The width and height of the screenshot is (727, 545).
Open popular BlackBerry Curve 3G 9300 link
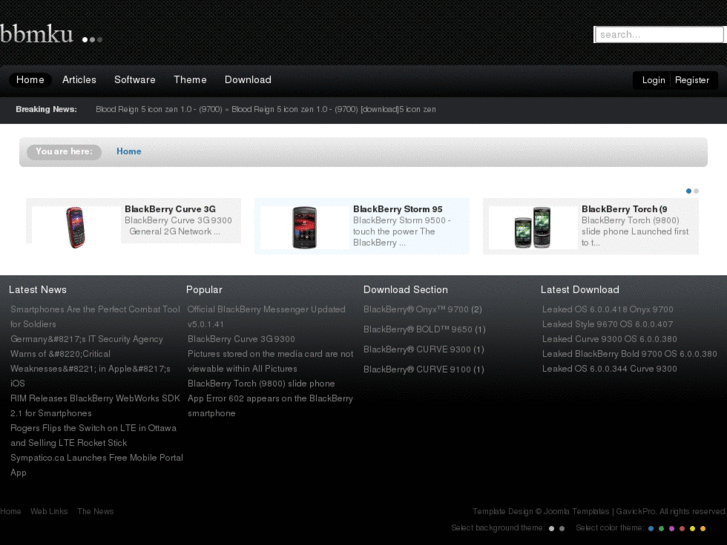[241, 339]
